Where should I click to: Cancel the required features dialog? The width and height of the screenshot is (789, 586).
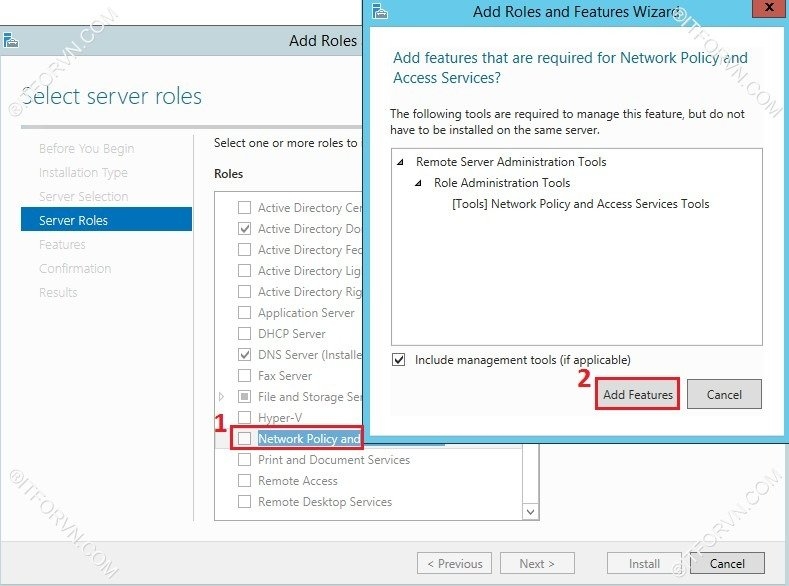724,394
